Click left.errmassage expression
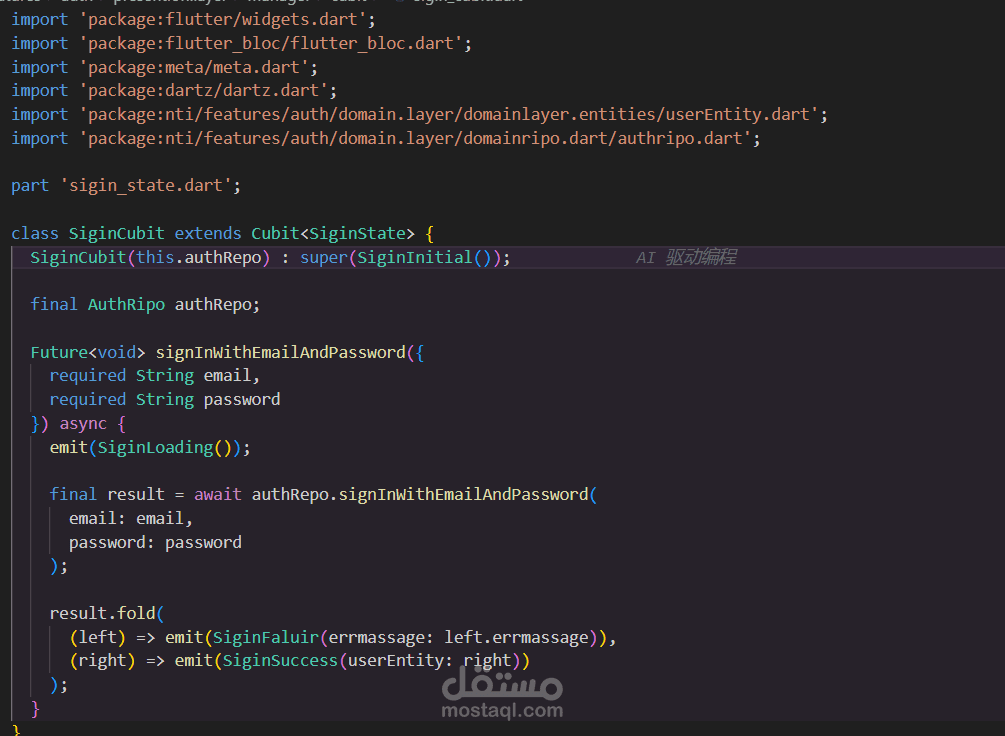Viewport: 1005px width, 736px height. [516, 637]
